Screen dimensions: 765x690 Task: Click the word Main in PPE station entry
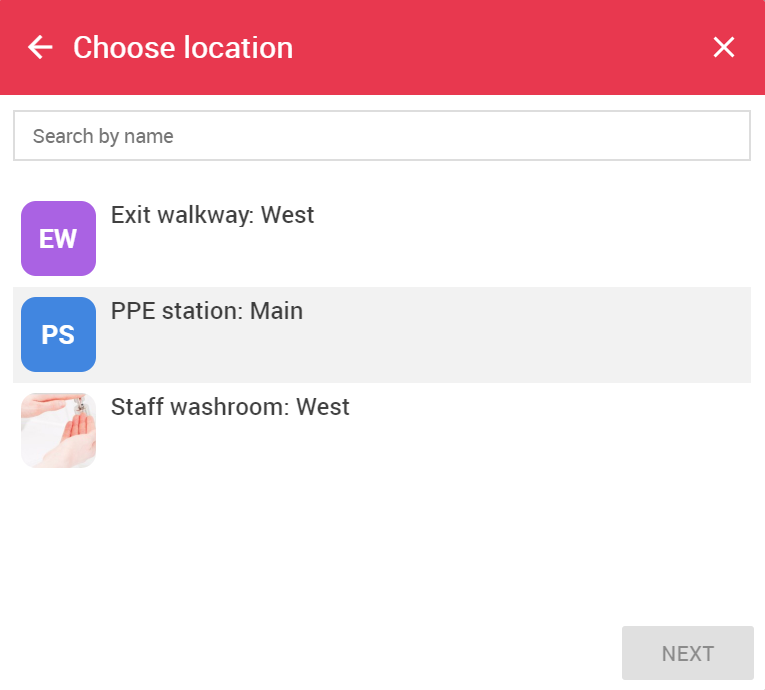coord(277,311)
